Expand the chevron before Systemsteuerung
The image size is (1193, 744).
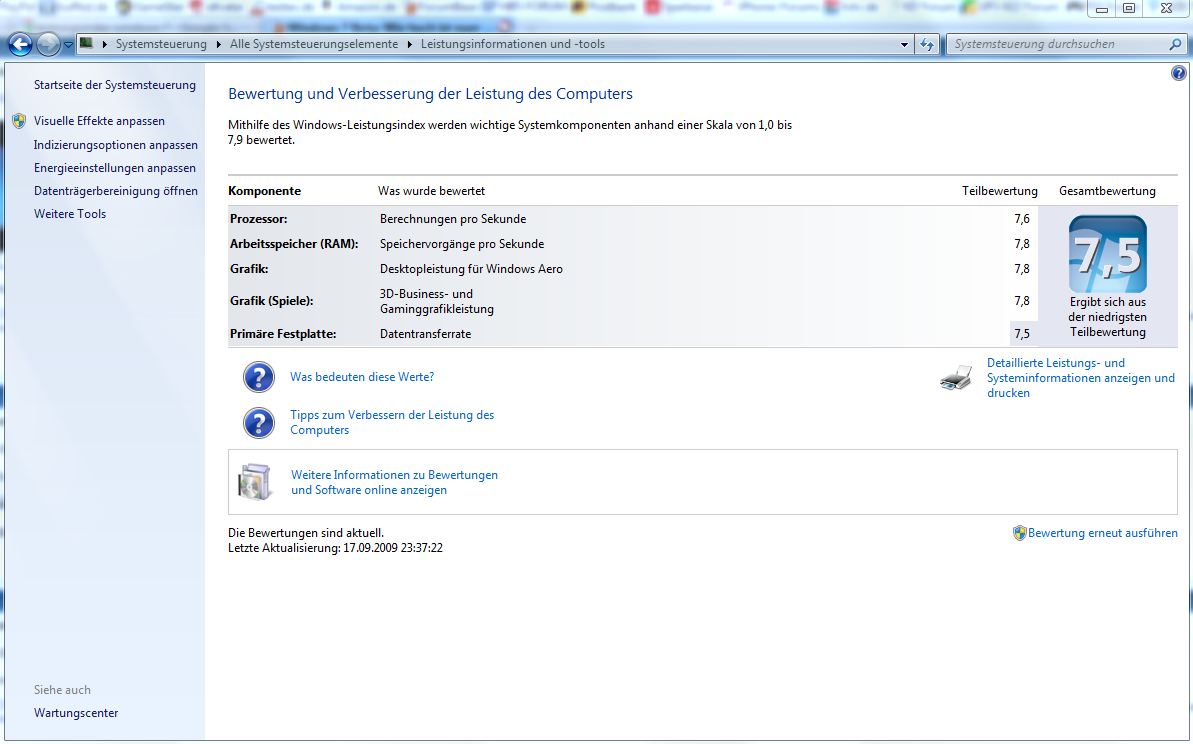pyautogui.click(x=104, y=44)
